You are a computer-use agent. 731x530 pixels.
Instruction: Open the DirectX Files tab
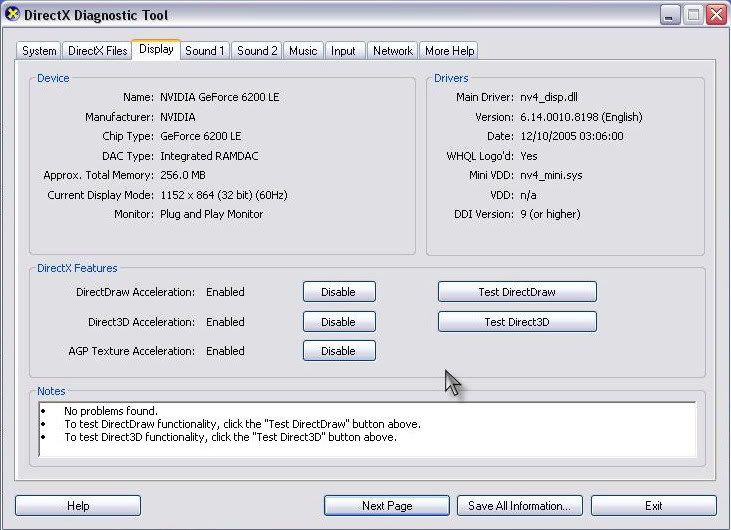[97, 51]
